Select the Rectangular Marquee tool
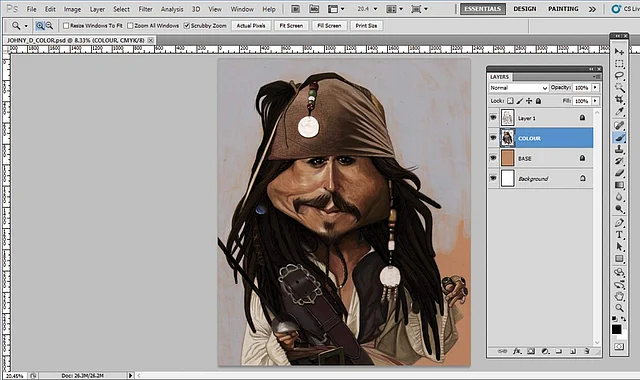The width and height of the screenshot is (640, 380). (619, 64)
